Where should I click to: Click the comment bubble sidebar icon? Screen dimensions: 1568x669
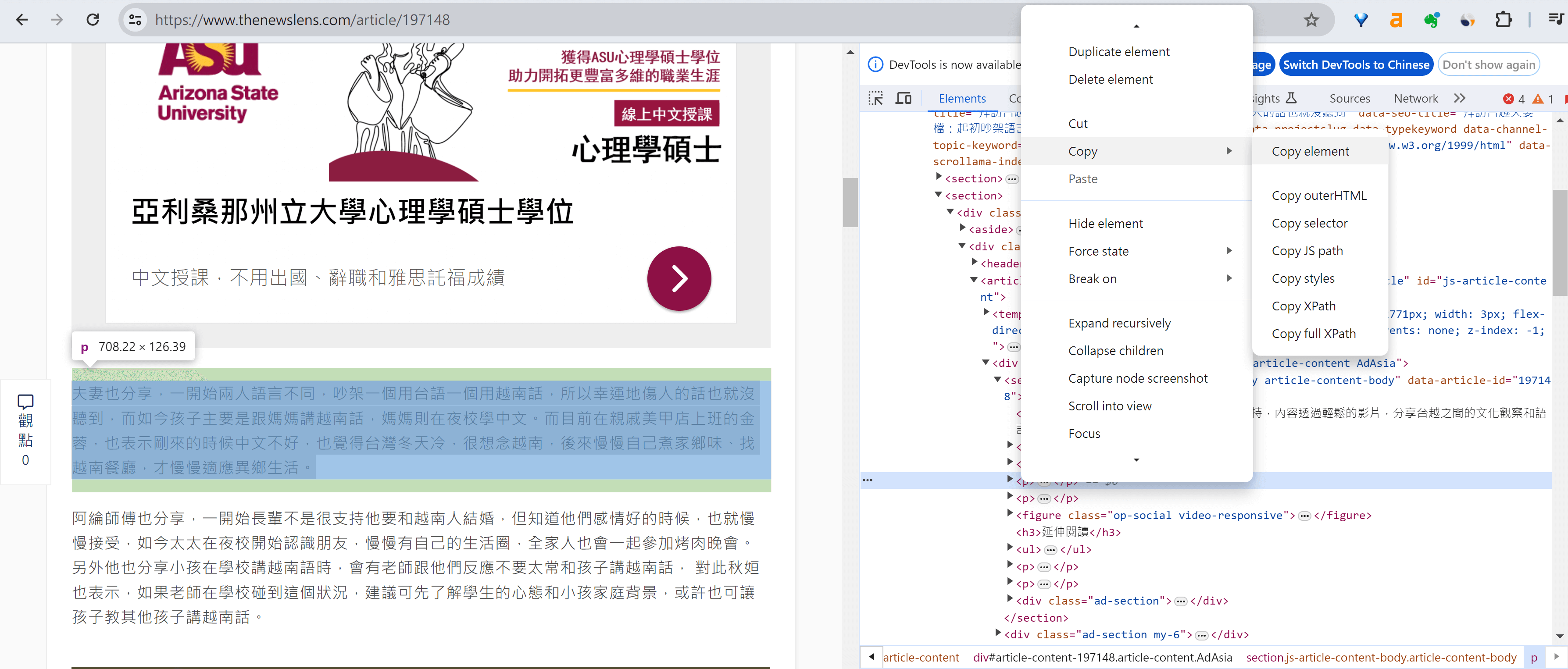tap(25, 402)
